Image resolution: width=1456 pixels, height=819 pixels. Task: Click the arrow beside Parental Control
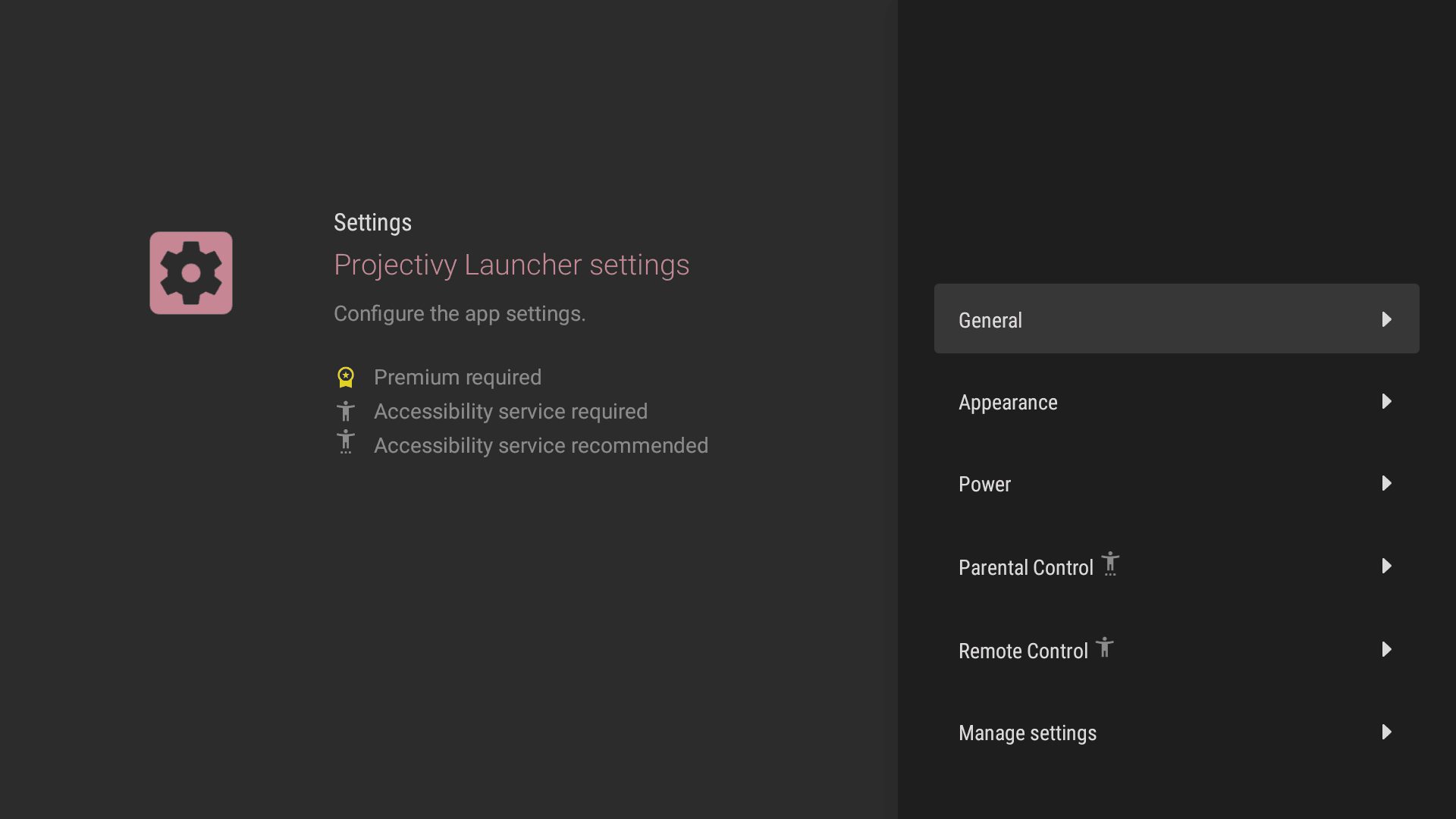click(x=1386, y=566)
